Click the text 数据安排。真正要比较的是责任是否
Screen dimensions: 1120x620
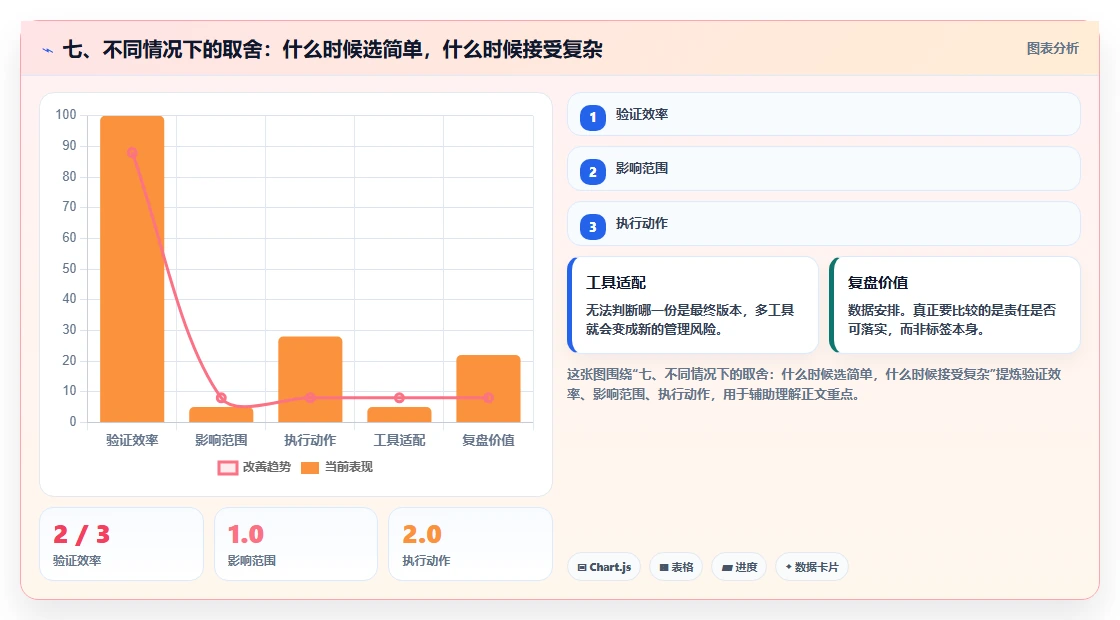click(x=951, y=311)
